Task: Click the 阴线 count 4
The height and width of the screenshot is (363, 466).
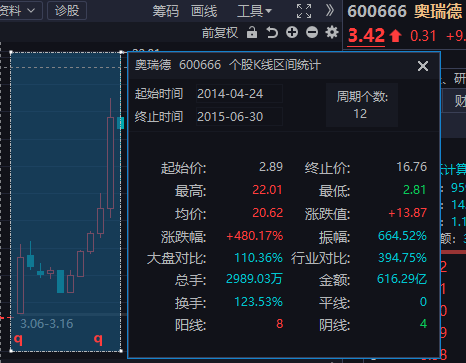Action: 423,324
